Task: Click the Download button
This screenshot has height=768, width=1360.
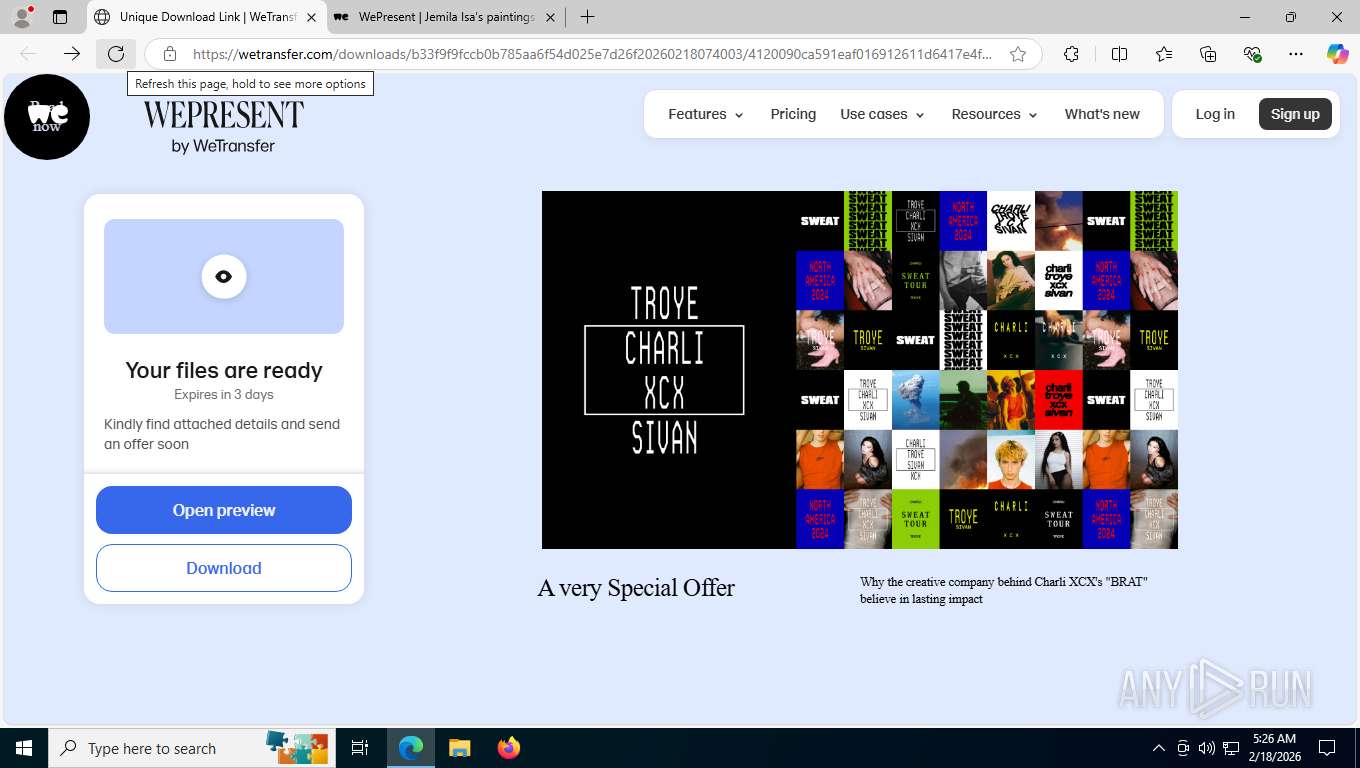Action: coord(224,568)
